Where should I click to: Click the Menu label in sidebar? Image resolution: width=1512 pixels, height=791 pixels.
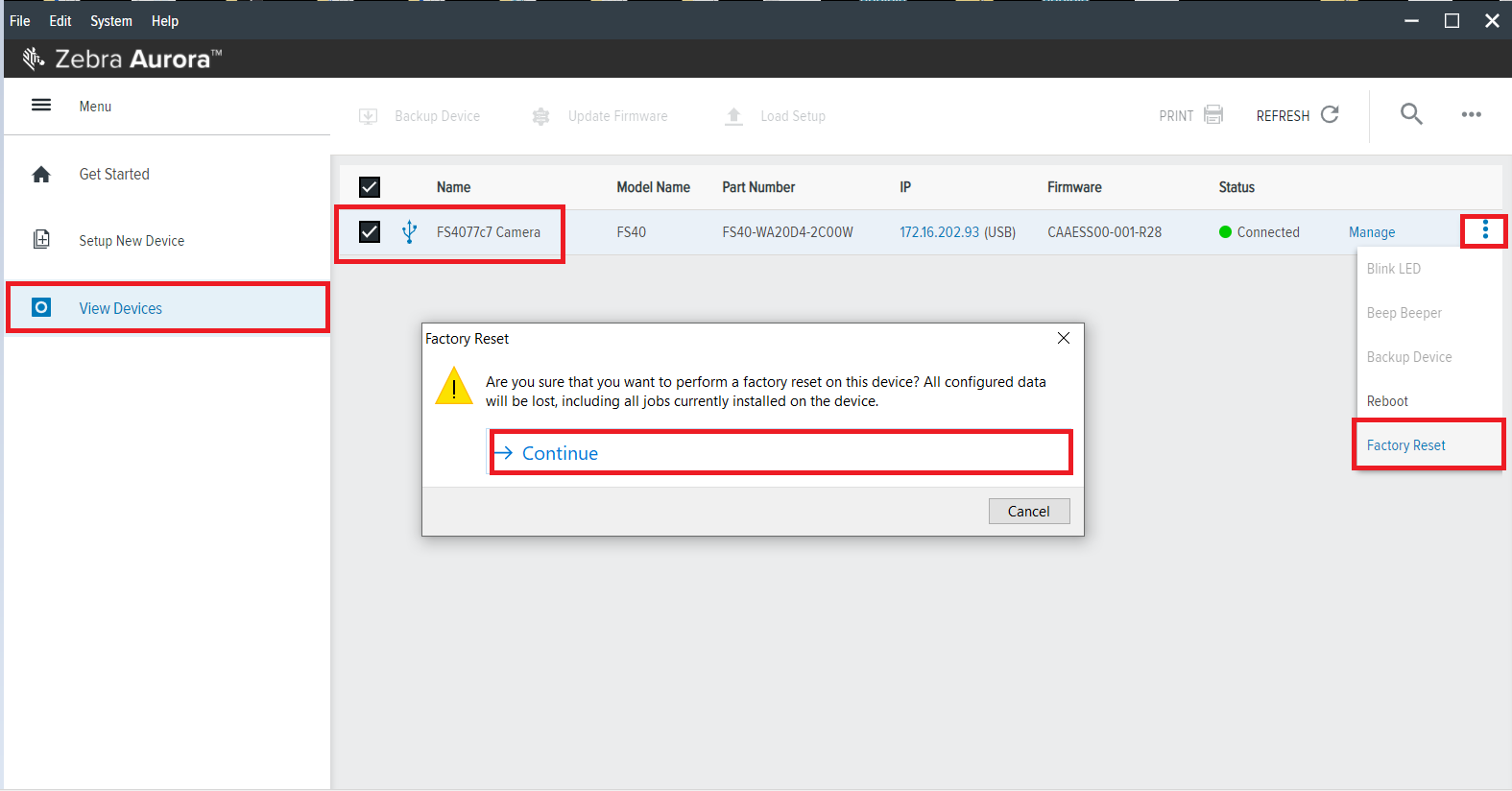tap(95, 107)
